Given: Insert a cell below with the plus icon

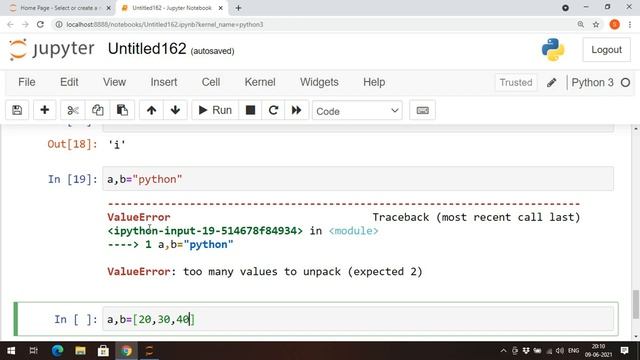Looking at the screenshot, I should [x=44, y=110].
